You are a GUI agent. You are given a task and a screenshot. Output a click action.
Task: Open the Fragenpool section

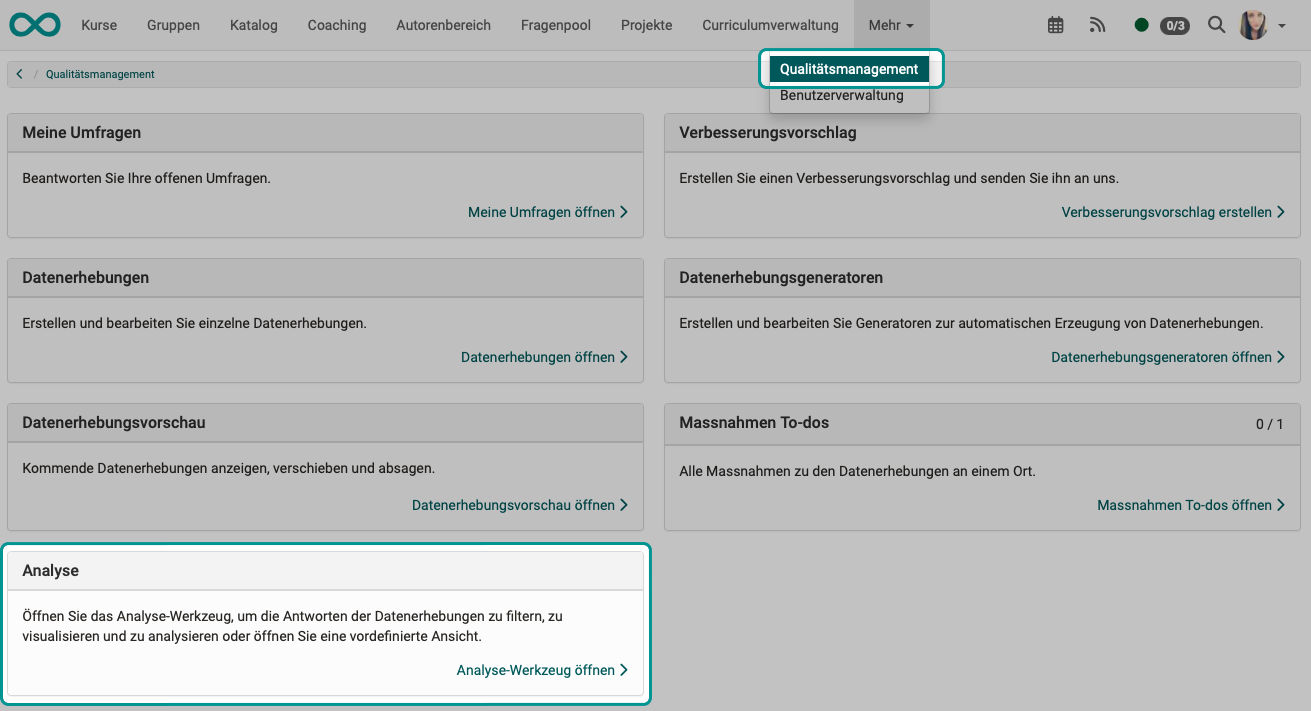(x=555, y=25)
